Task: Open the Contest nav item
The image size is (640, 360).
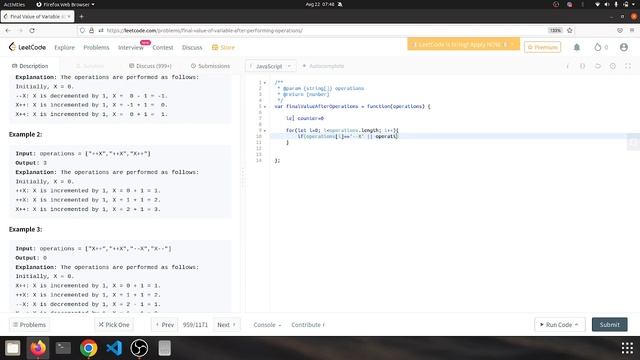Action: click(163, 47)
